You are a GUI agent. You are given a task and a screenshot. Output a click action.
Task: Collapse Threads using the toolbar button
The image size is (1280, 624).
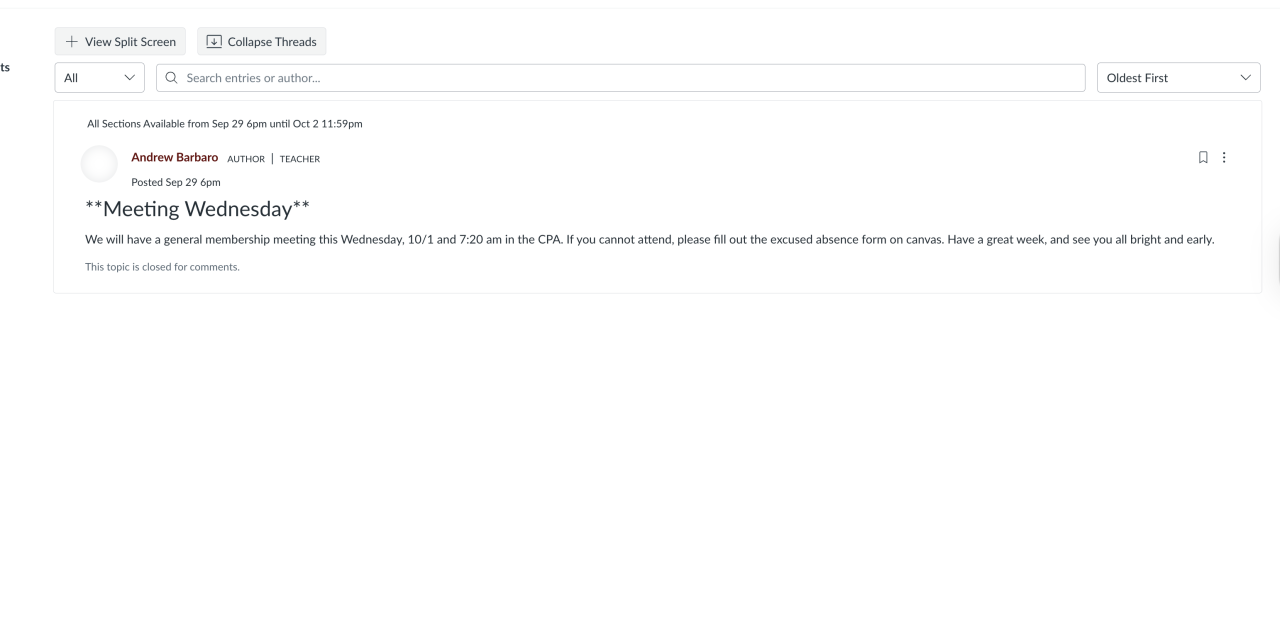pyautogui.click(x=261, y=42)
